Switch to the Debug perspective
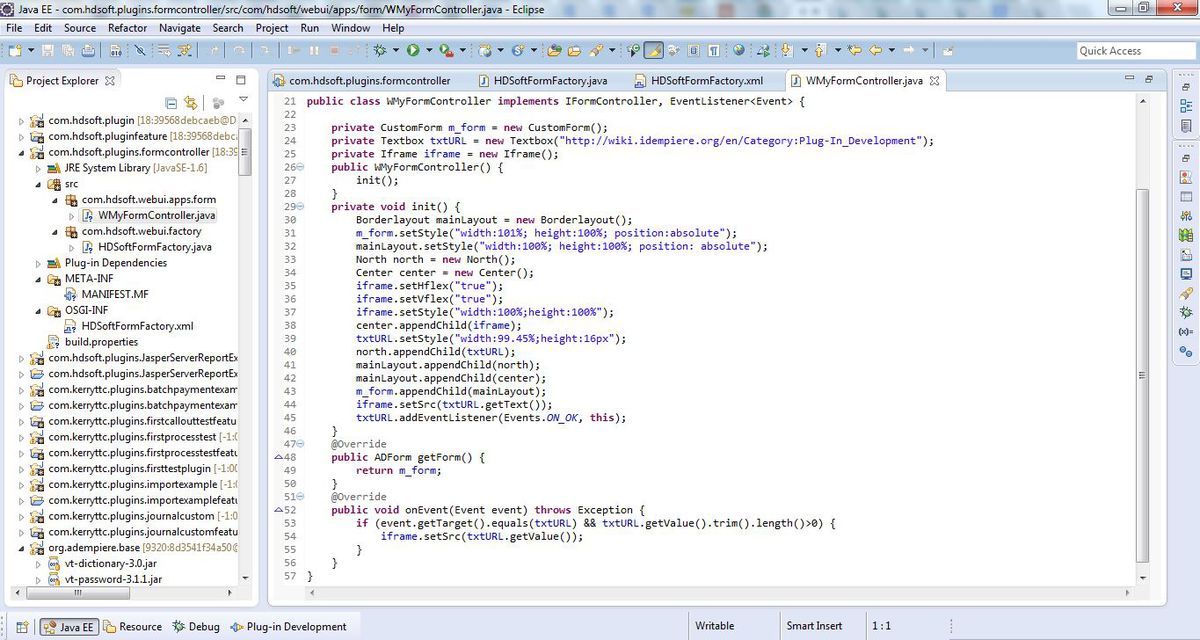 pos(196,627)
